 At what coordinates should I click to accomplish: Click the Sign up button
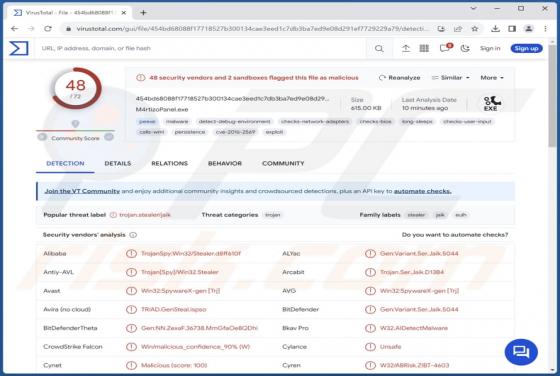coord(526,48)
